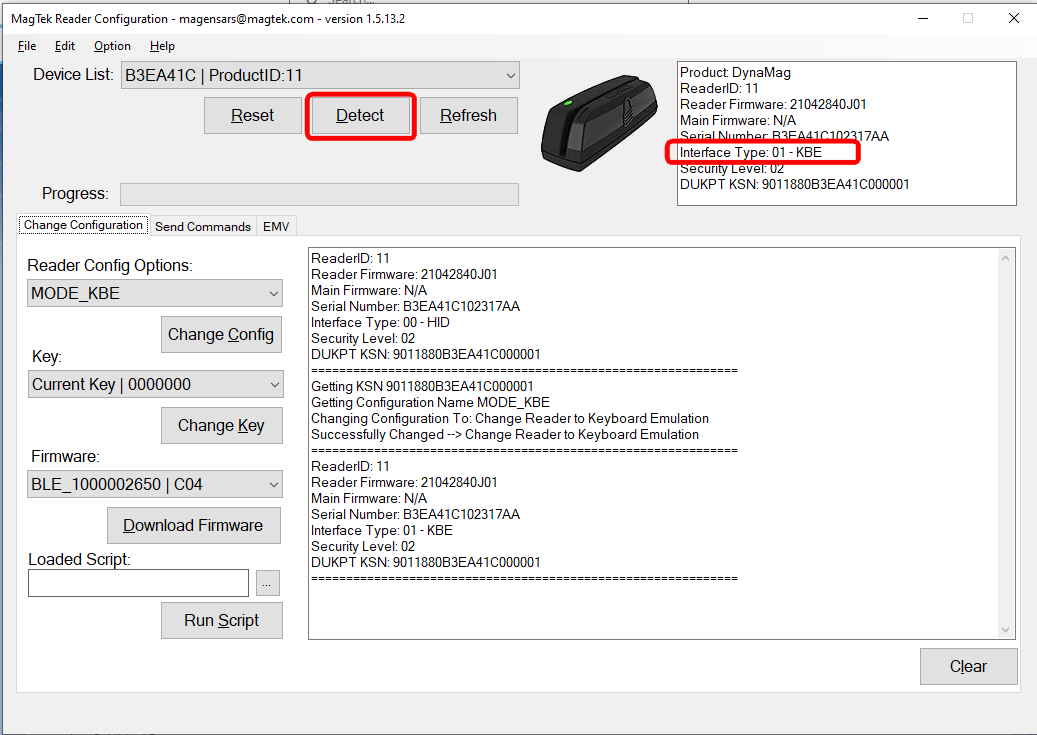
Task: Click the Progress bar
Action: click(x=319, y=195)
